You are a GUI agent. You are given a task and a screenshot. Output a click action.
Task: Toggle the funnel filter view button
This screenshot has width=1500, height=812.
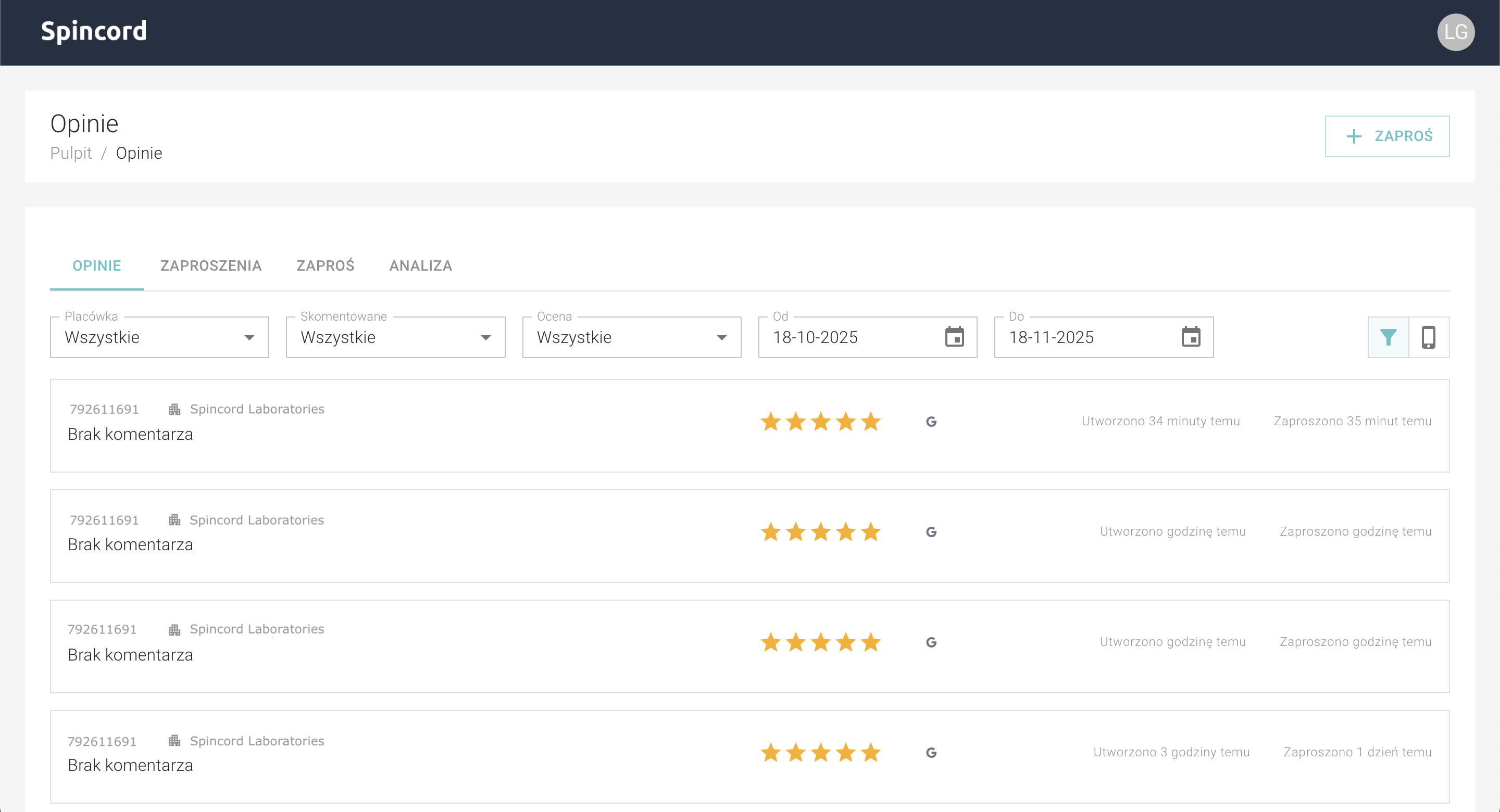tap(1388, 337)
